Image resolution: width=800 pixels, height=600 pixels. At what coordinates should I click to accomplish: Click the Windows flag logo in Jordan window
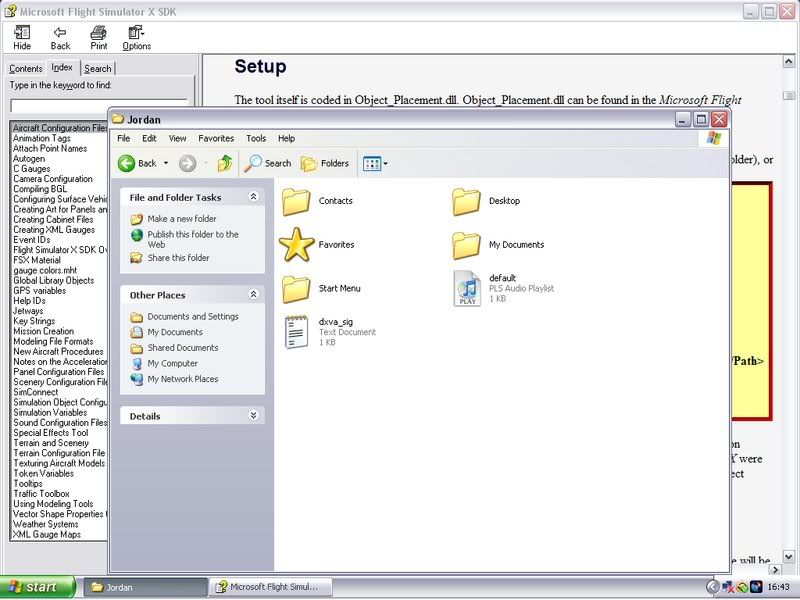[x=713, y=138]
